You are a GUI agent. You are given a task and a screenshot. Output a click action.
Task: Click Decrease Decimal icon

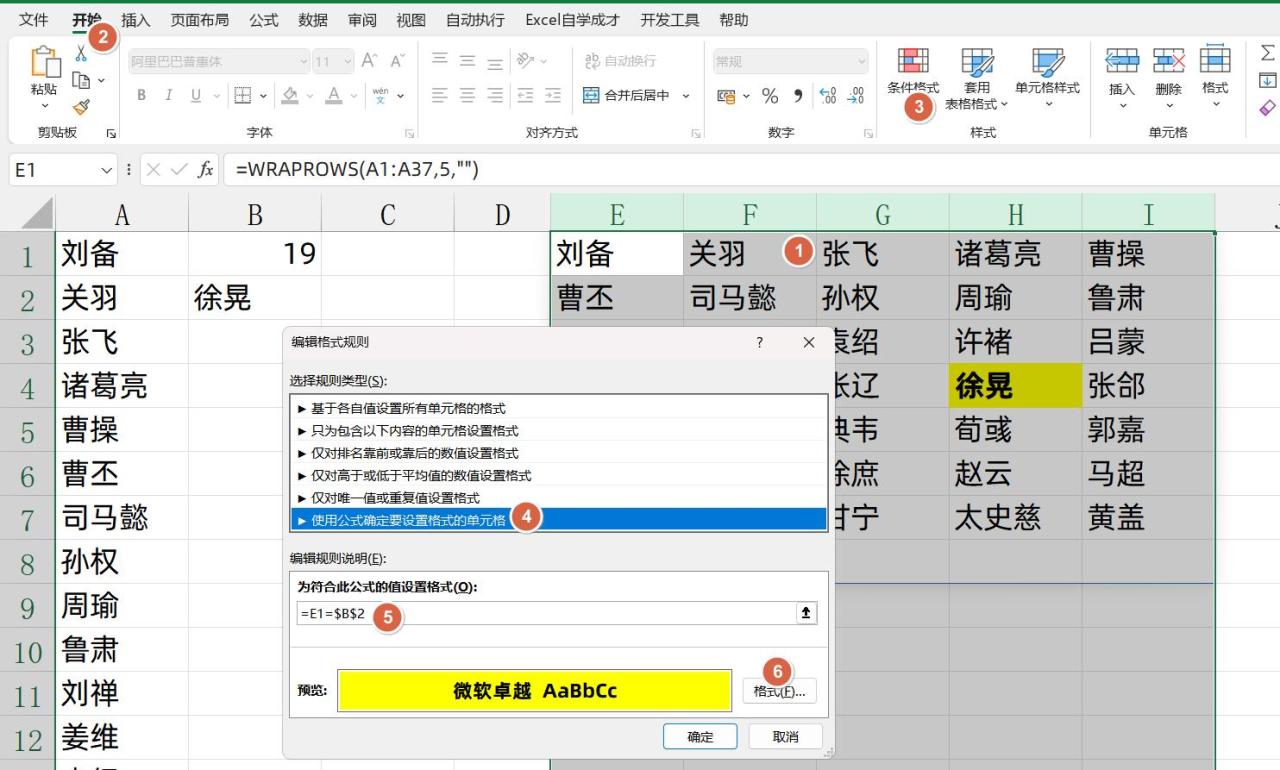click(855, 96)
